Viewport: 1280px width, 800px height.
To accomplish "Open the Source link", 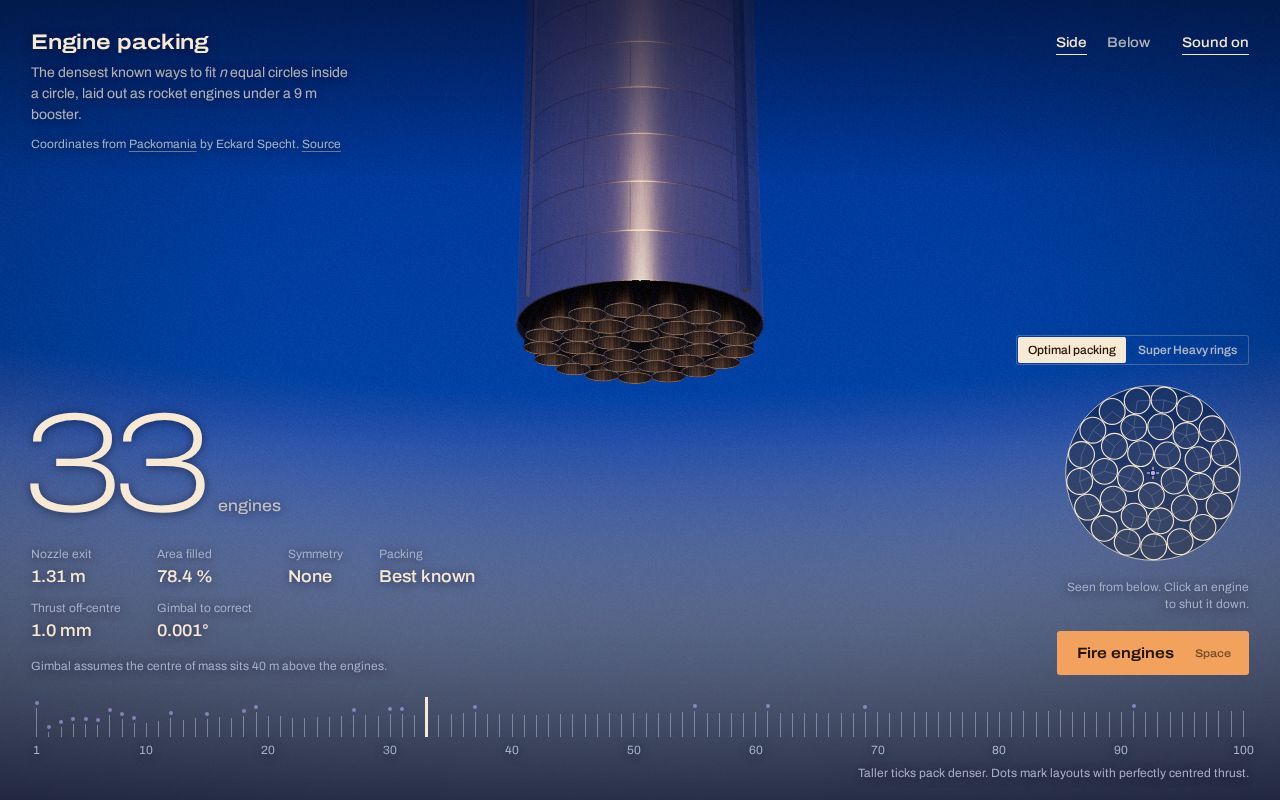I will [x=321, y=144].
